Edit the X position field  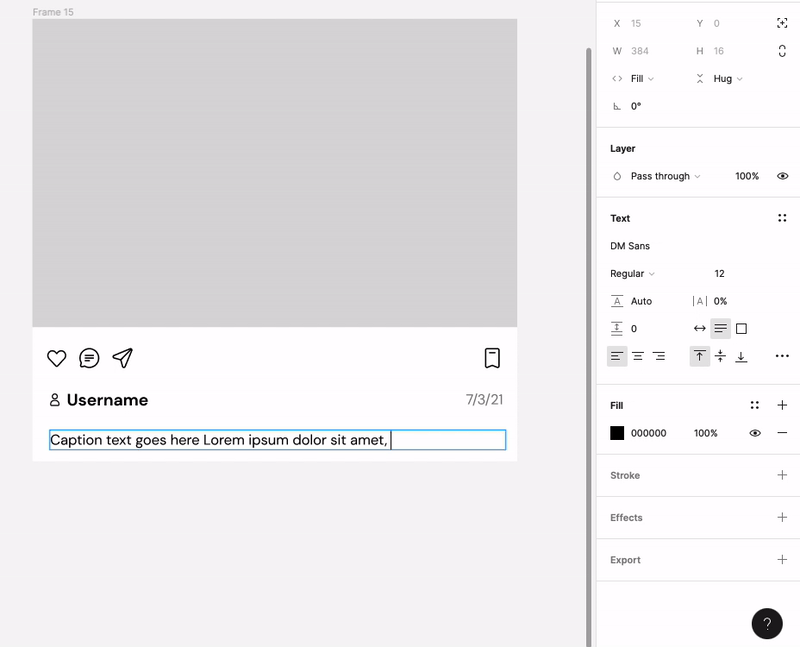click(636, 23)
